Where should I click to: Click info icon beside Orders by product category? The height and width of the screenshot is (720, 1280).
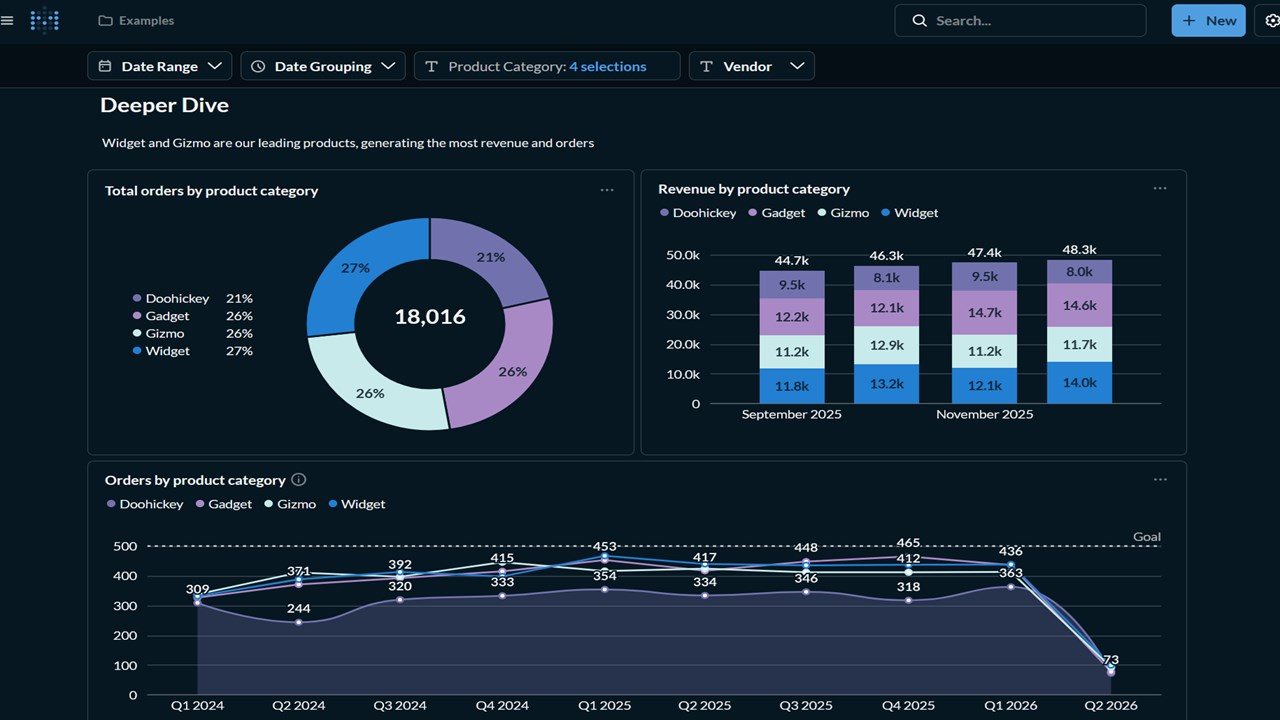tap(298, 480)
